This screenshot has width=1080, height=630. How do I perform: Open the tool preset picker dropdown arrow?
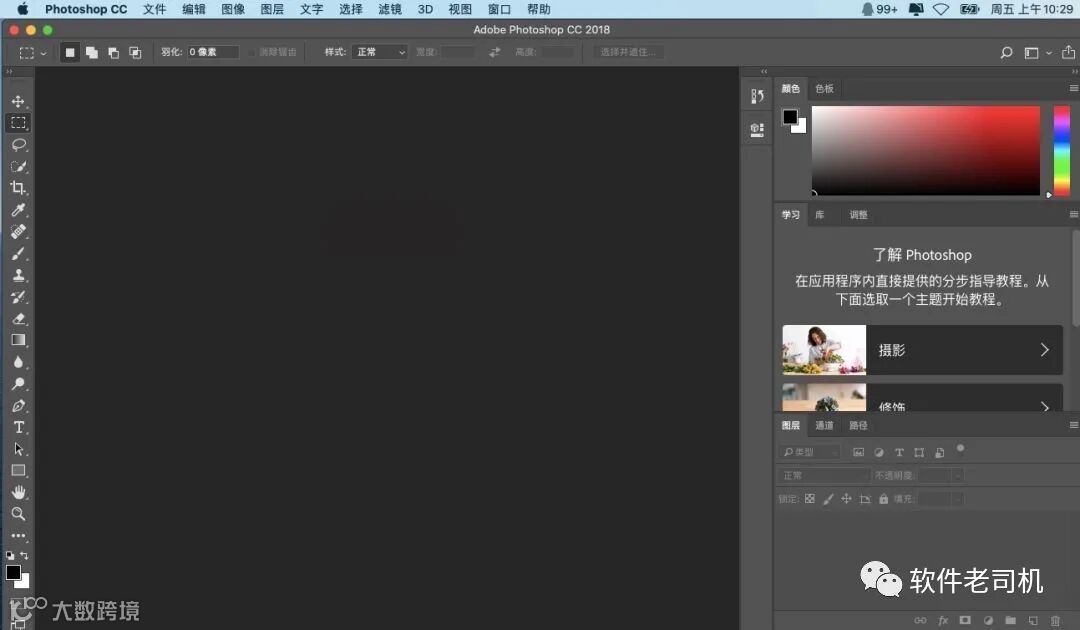point(44,53)
